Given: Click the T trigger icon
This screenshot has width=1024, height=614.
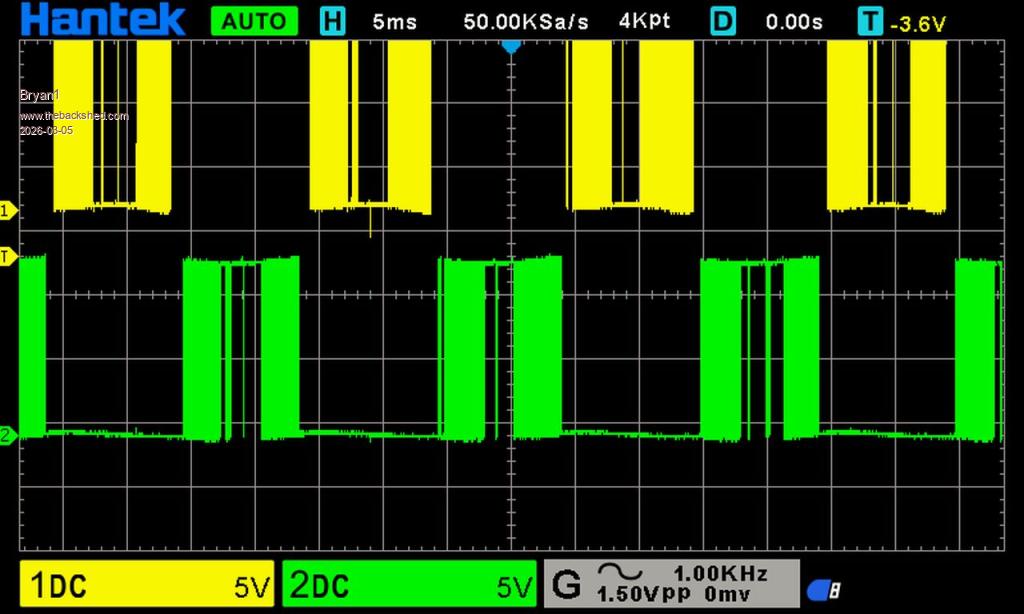Looking at the screenshot, I should pyautogui.click(x=870, y=21).
